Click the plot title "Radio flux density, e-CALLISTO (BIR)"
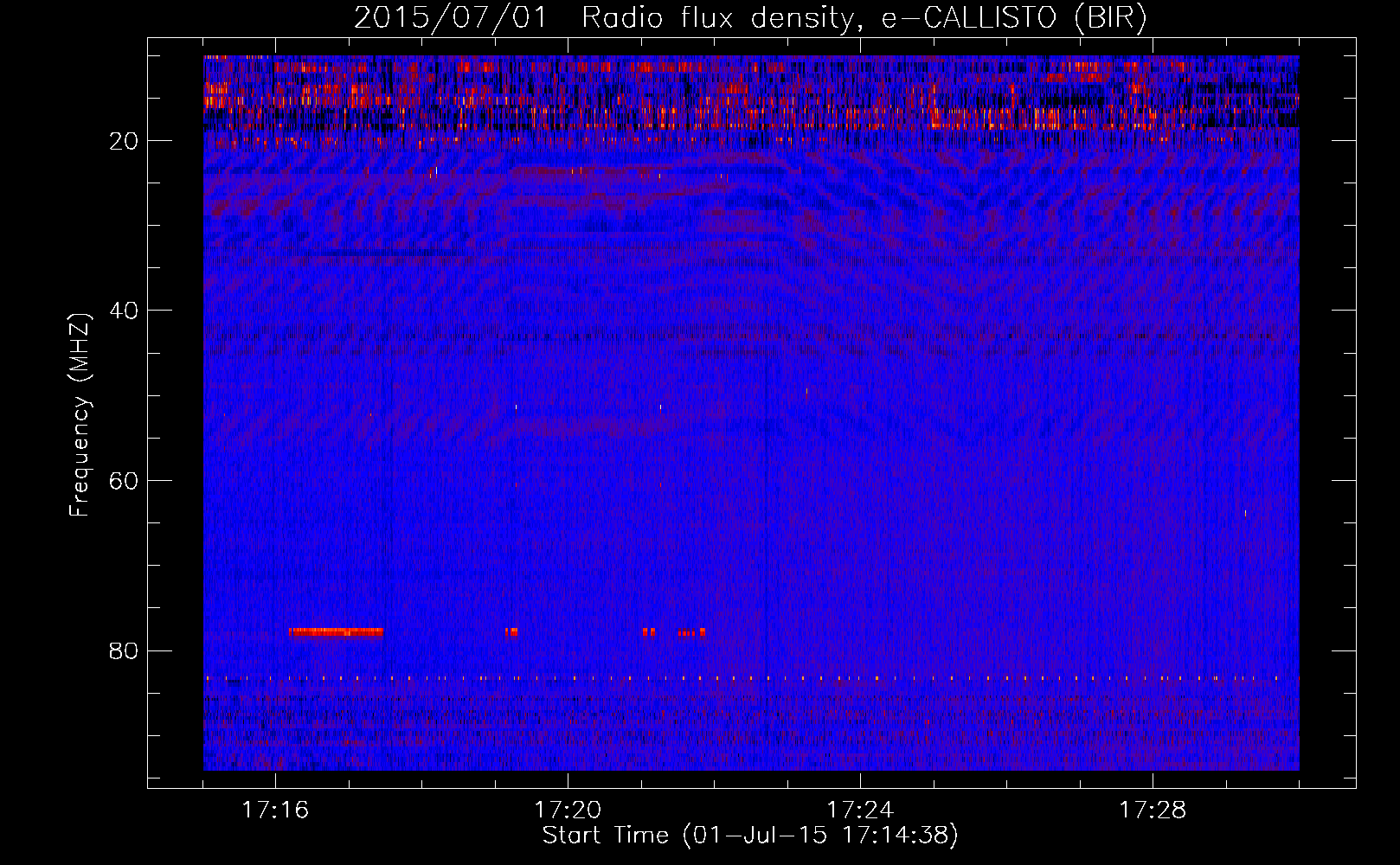Screen dimensions: 1400x865 click(x=864, y=18)
